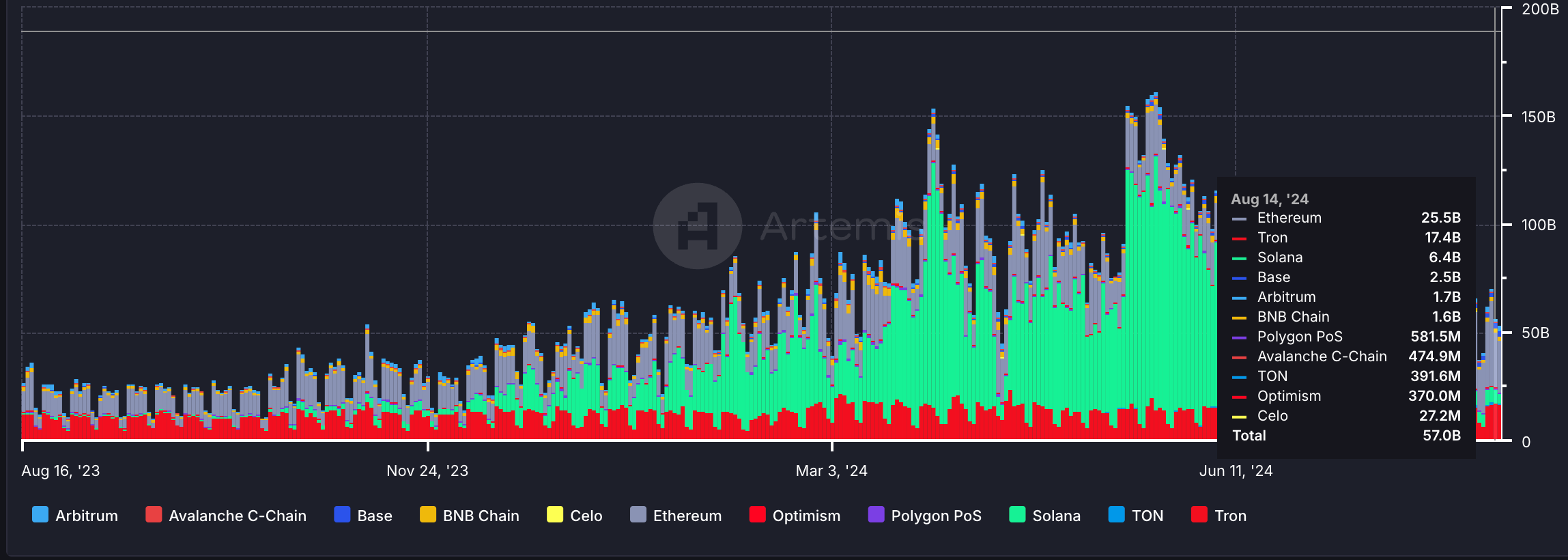Viewport: 1568px width, 560px height.
Task: Select the purple Polygon PoS legend swatch
Action: pos(876,515)
